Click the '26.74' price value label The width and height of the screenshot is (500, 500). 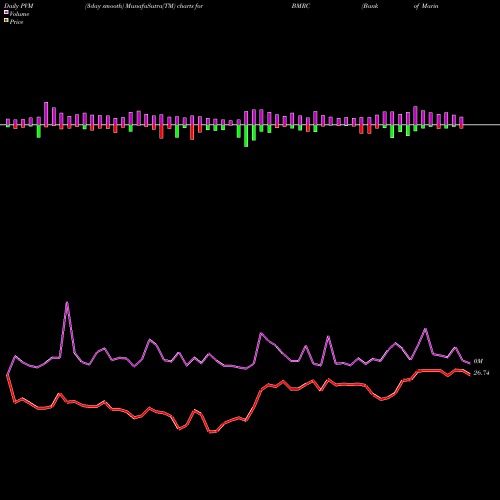[481, 373]
